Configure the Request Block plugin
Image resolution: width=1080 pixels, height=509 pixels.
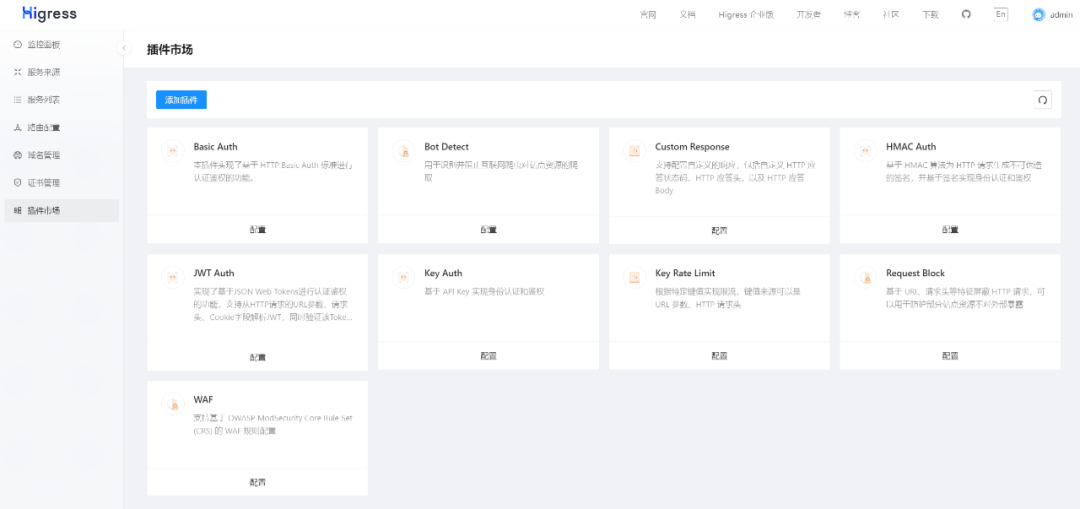tap(950, 356)
